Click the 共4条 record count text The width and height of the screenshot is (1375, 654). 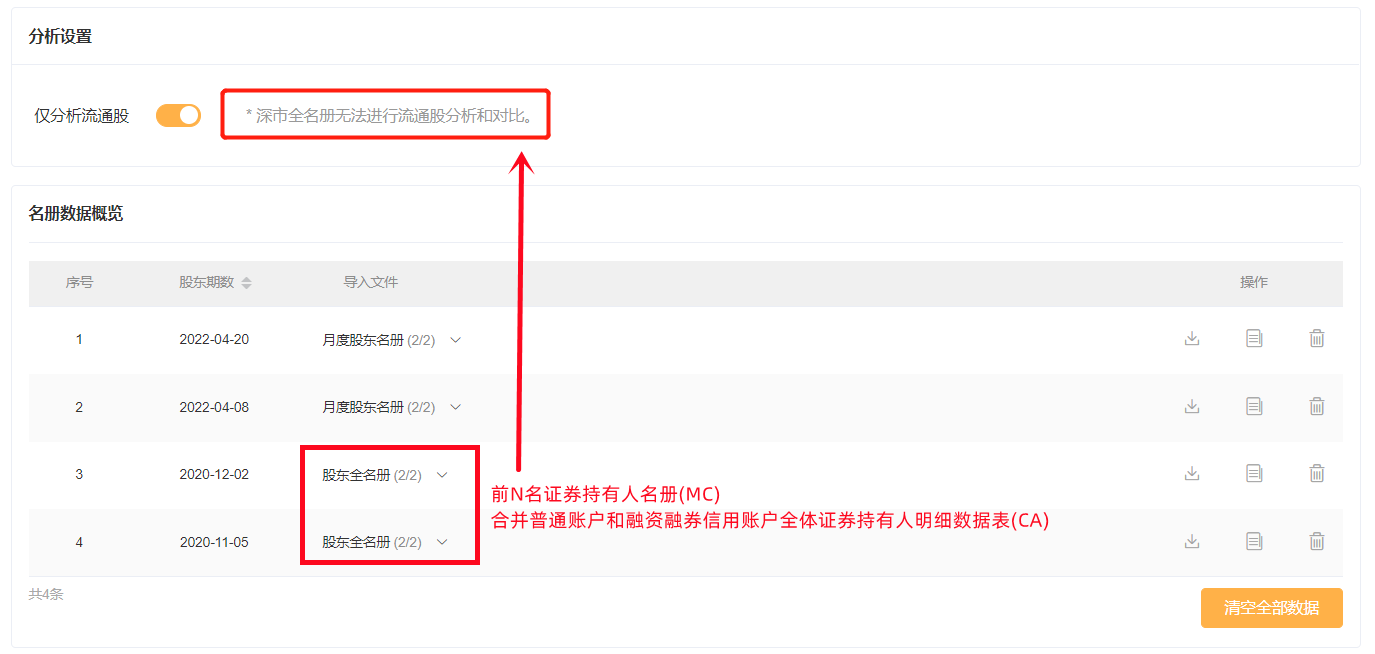(46, 594)
